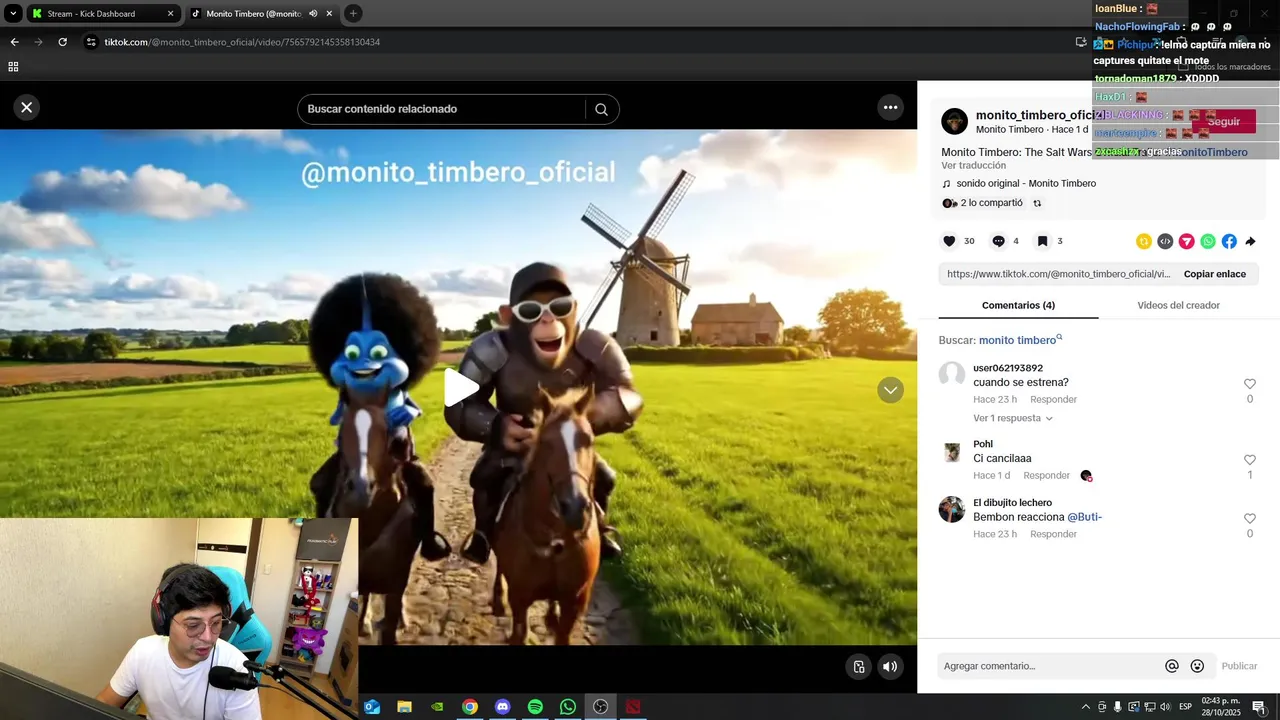This screenshot has height=720, width=1280.
Task: Reload the page with refresh icon
Action: coord(62,42)
